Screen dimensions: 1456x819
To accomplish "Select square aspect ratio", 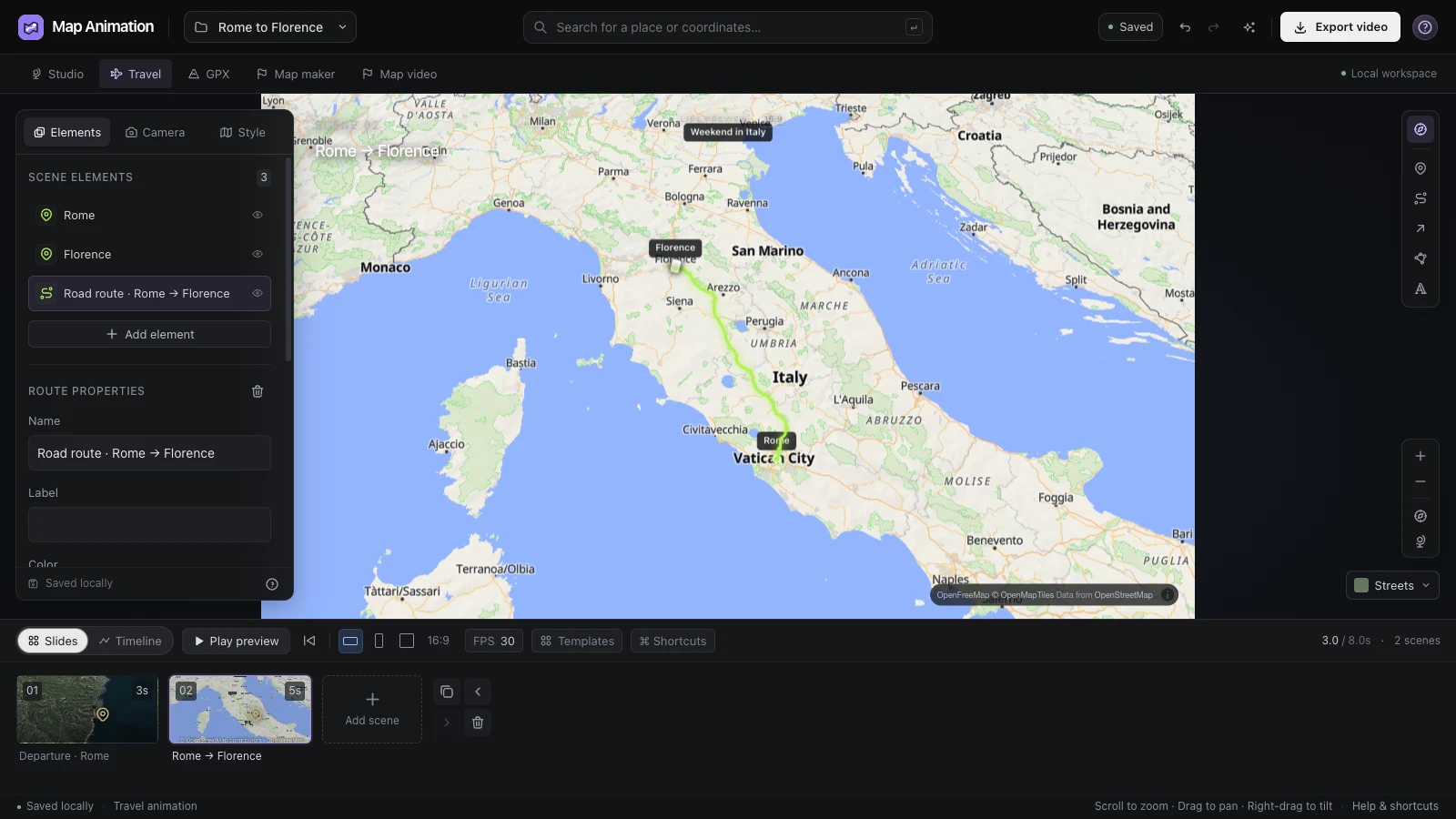I will tap(407, 641).
